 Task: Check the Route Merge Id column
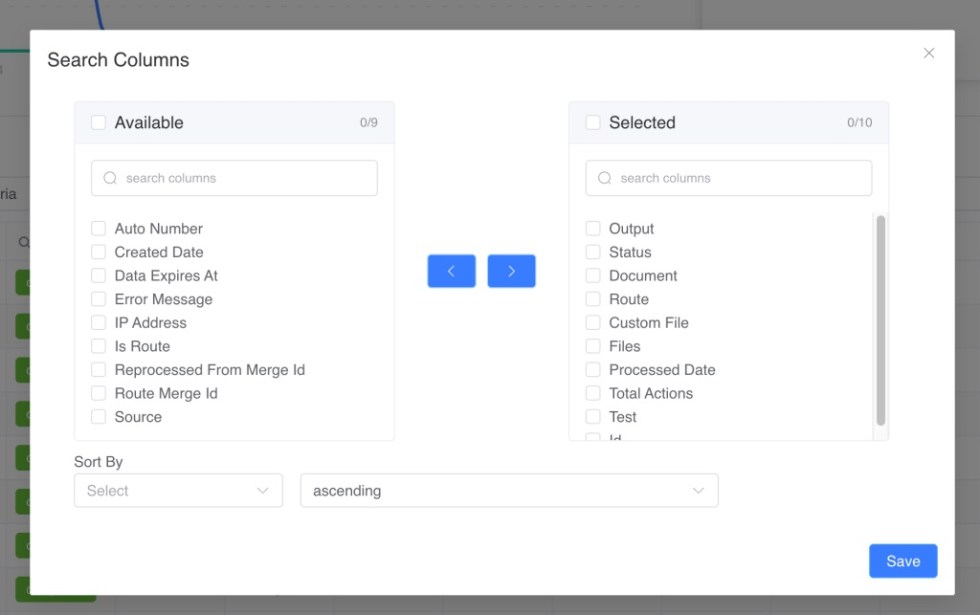click(x=98, y=393)
